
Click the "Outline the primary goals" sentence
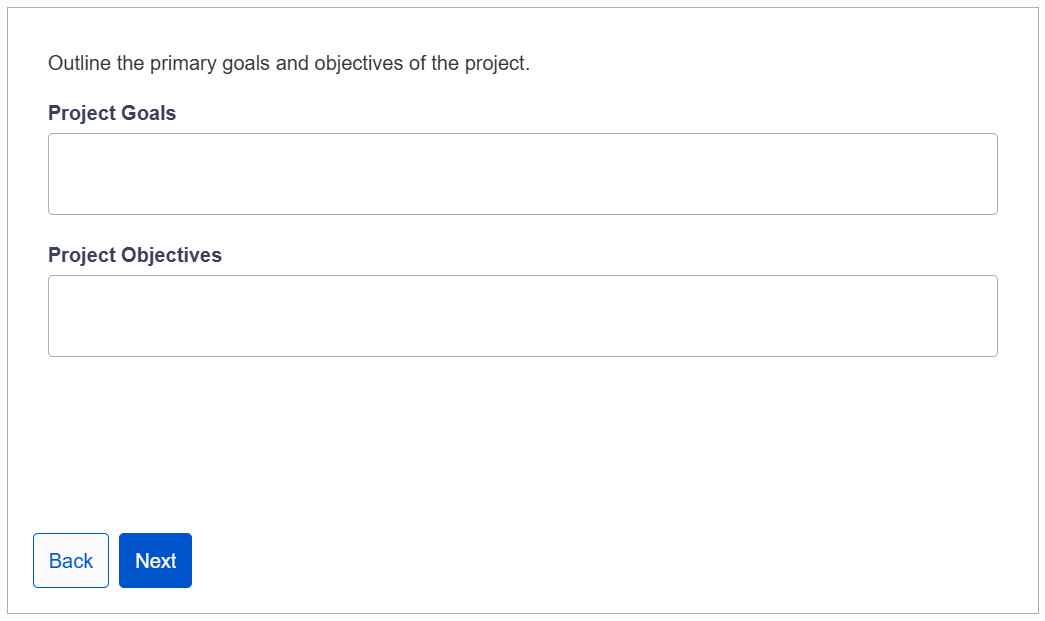(x=289, y=64)
